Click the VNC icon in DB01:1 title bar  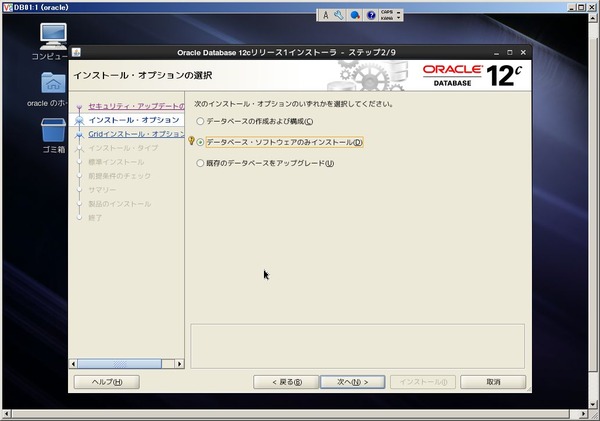click(x=7, y=7)
